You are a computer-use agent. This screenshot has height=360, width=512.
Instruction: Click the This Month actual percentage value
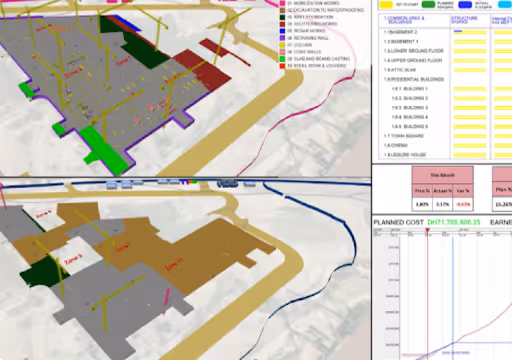point(442,204)
